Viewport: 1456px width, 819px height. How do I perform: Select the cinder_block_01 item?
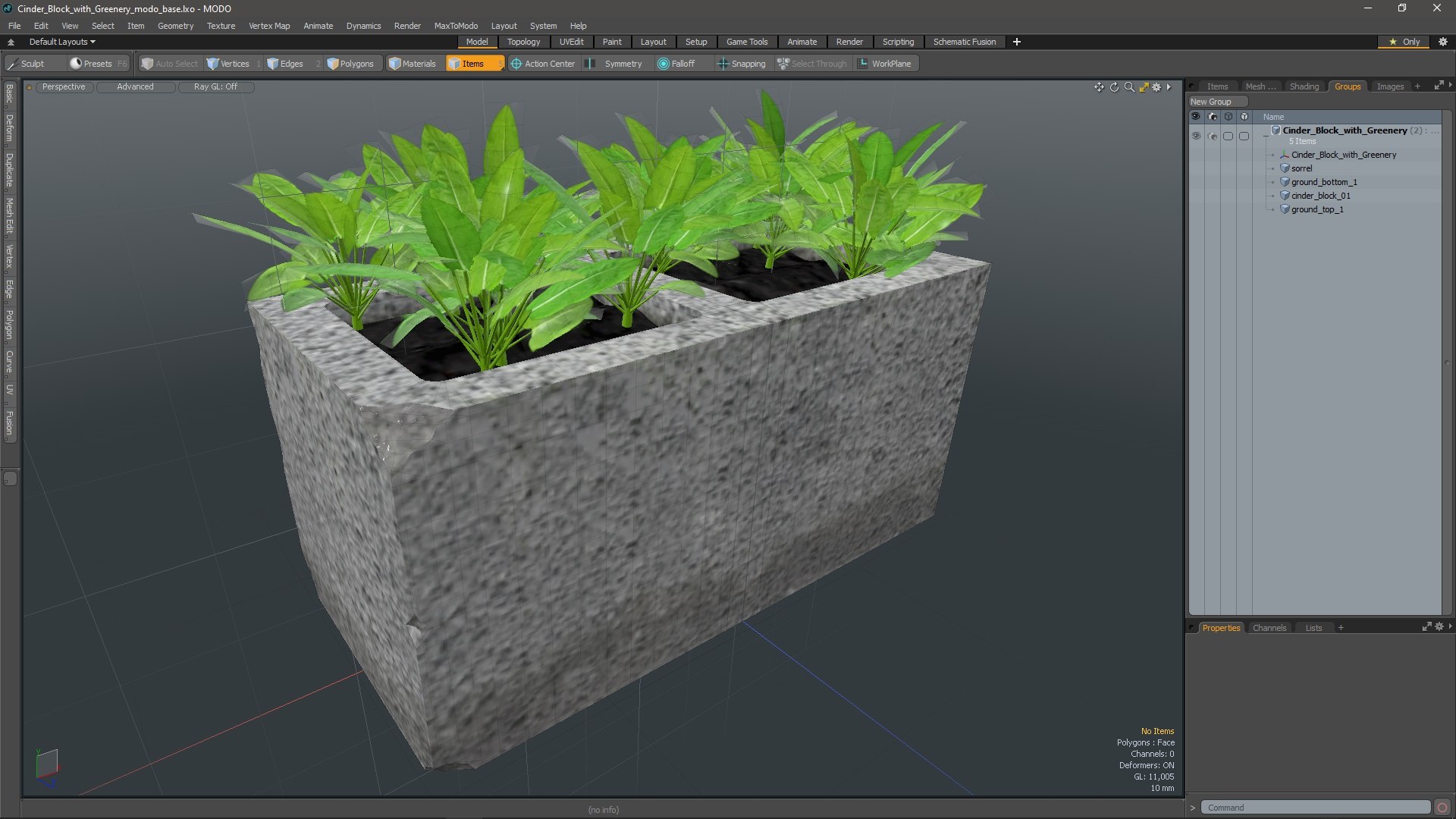(1320, 196)
